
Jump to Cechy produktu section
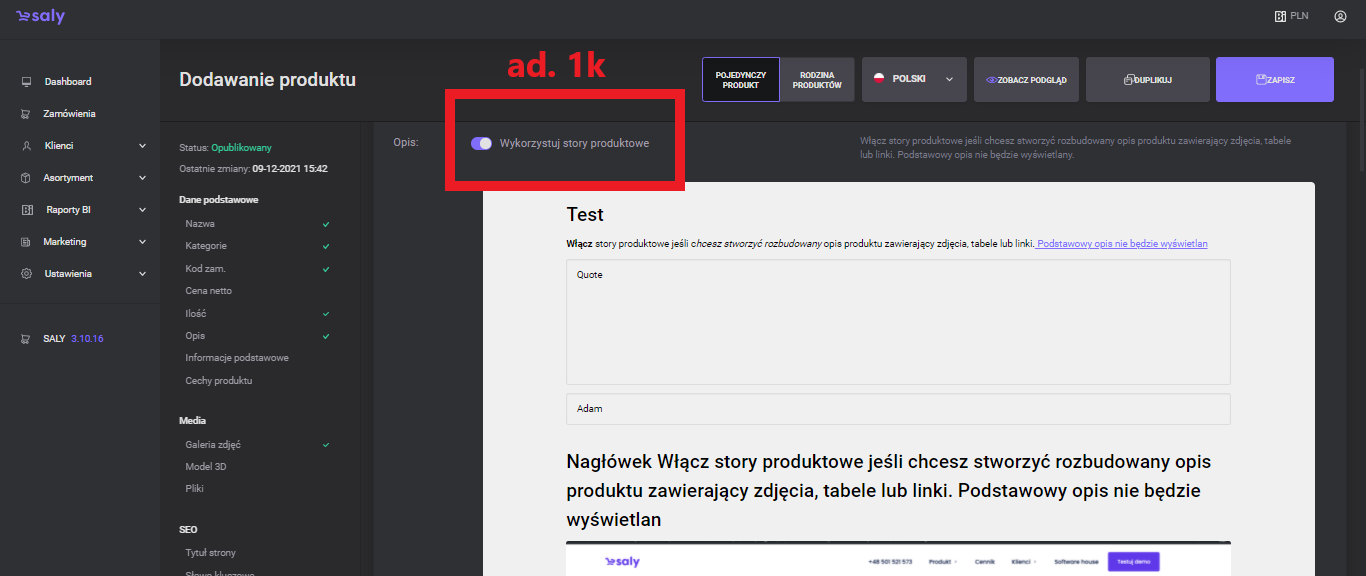point(218,381)
